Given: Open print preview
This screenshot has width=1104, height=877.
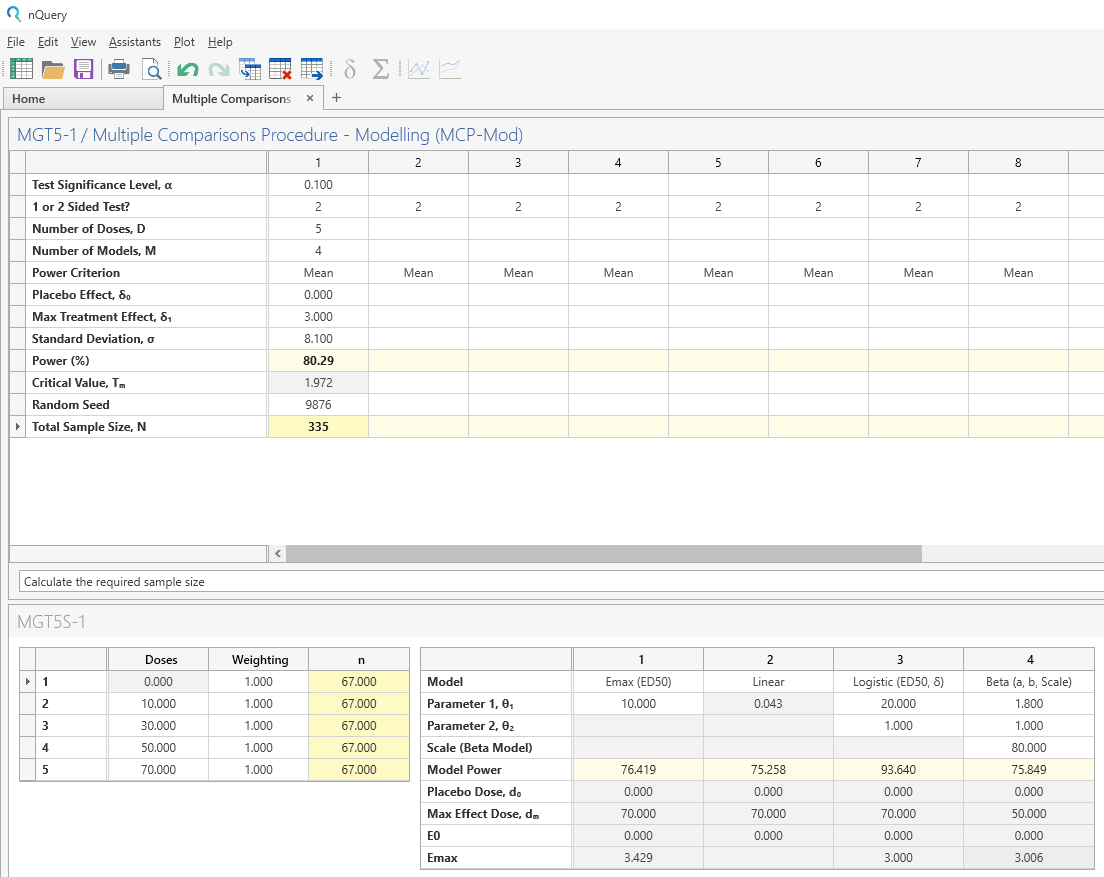Looking at the screenshot, I should (x=152, y=68).
